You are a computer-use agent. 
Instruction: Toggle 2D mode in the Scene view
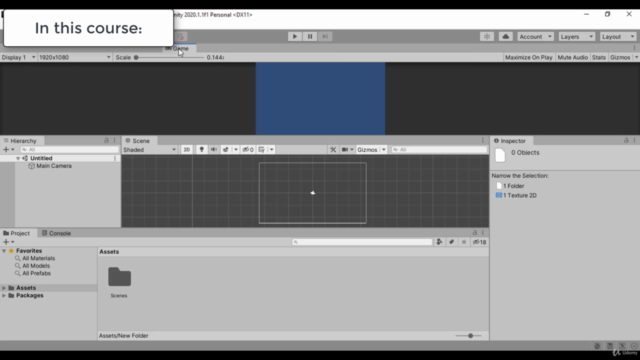187,149
